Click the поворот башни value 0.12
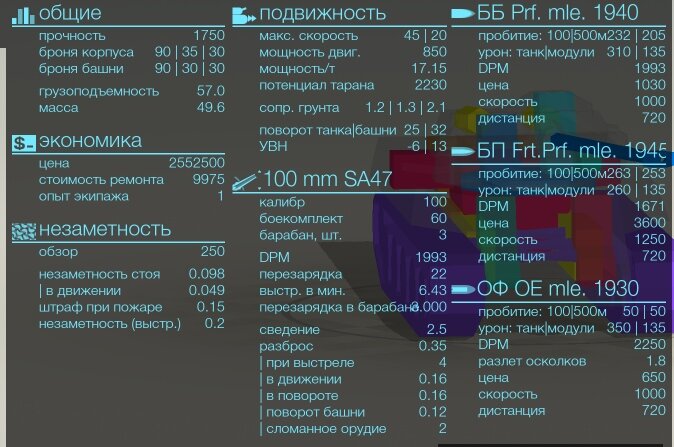Viewport: 674px width, 447px height. coord(433,412)
